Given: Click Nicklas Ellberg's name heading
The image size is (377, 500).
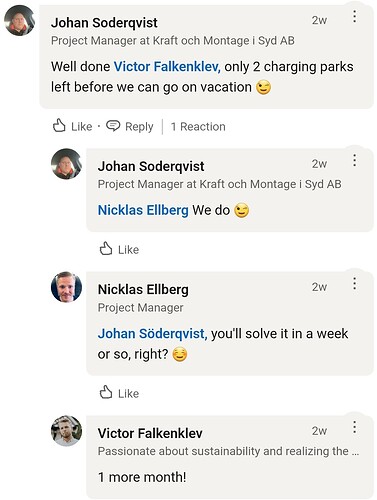Looking at the screenshot, I should click(x=143, y=289).
